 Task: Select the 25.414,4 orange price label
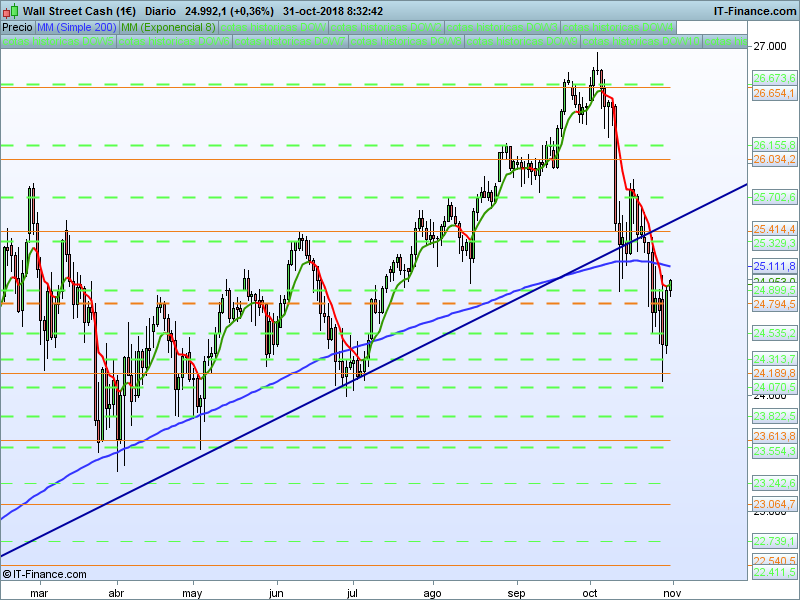[x=774, y=229]
